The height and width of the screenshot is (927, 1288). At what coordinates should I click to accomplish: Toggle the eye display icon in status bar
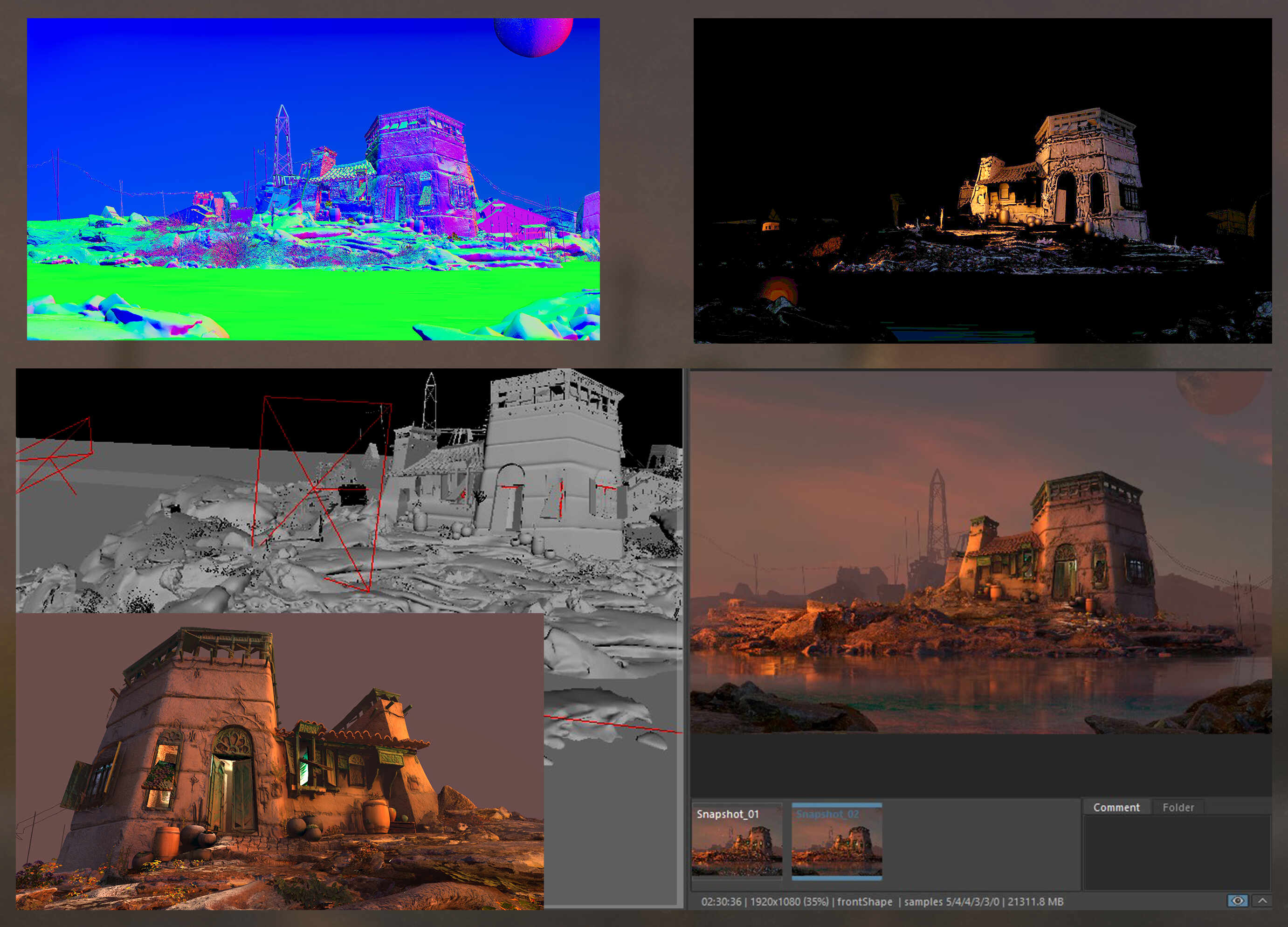coord(1238,901)
